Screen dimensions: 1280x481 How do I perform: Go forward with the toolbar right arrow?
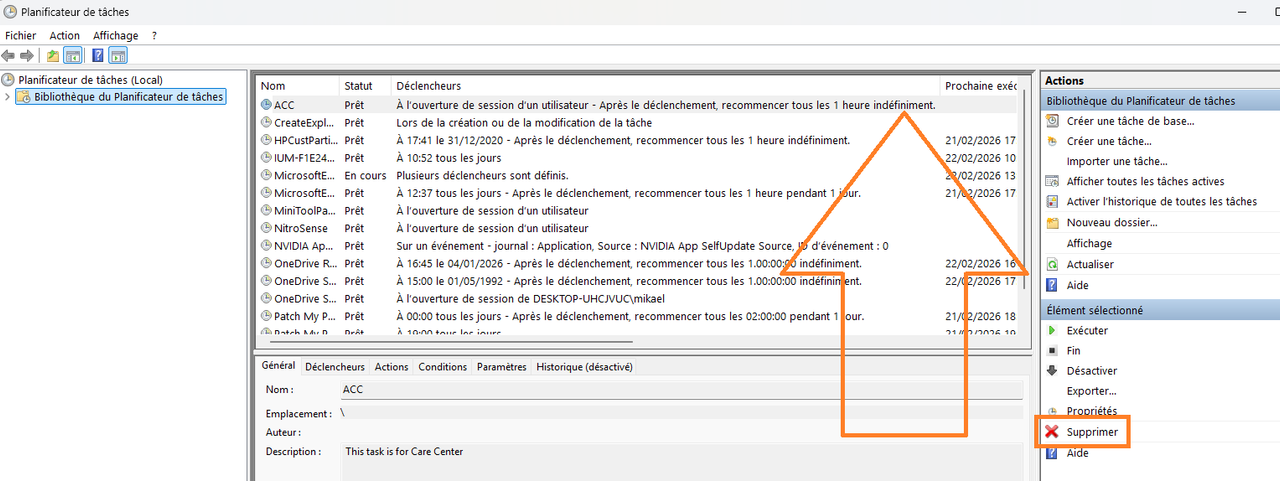click(27, 55)
